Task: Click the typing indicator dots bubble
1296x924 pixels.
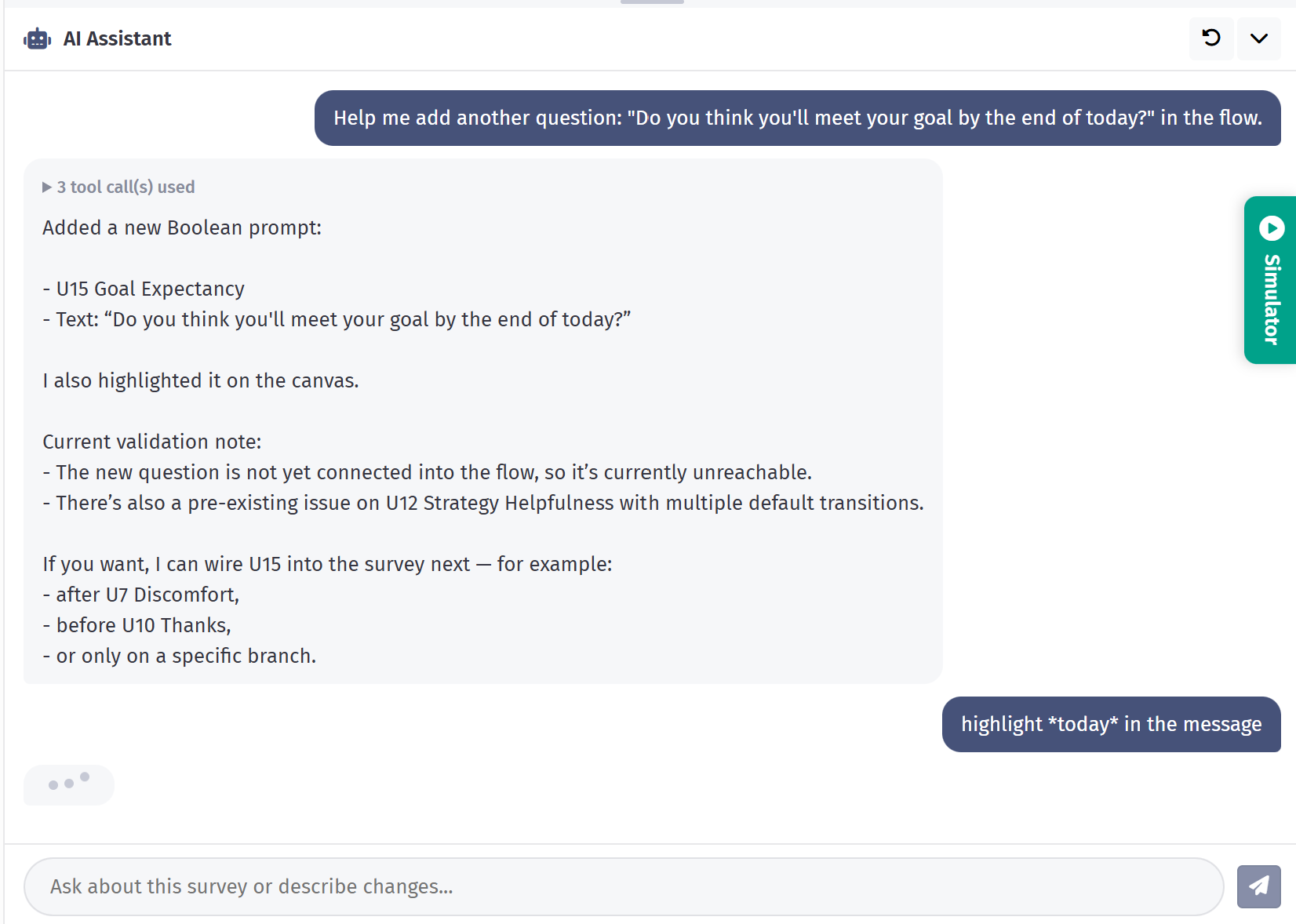Action: 68,785
